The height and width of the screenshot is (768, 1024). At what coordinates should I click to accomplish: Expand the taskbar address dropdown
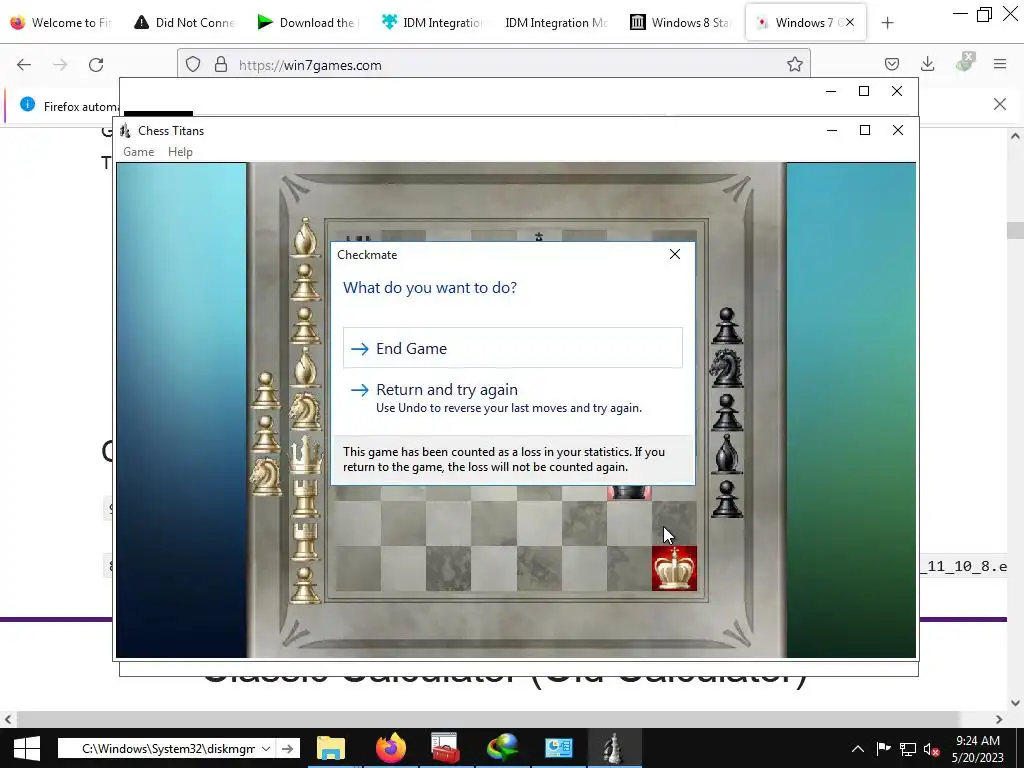pos(266,748)
